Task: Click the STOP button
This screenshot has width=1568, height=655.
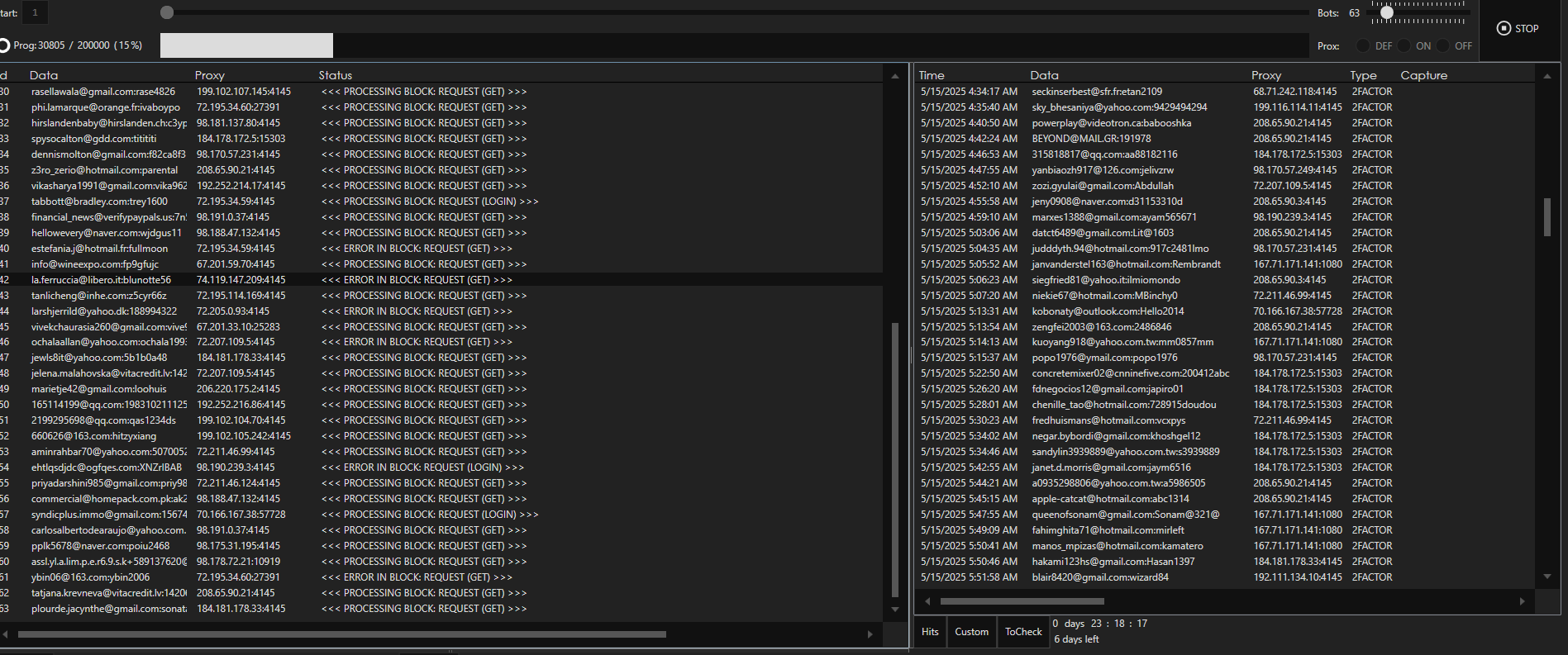Action: point(1518,28)
